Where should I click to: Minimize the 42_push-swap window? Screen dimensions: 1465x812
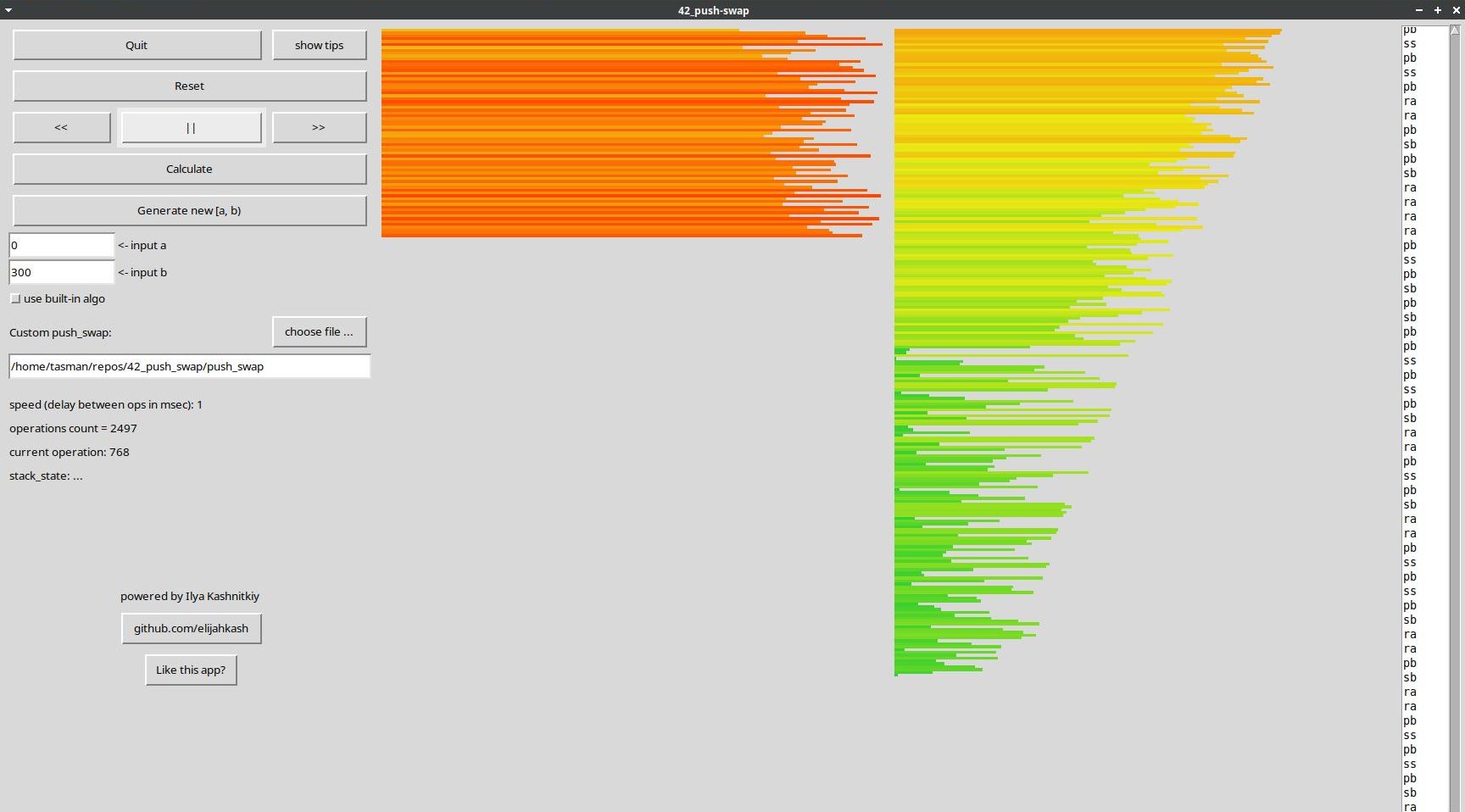click(x=1419, y=10)
